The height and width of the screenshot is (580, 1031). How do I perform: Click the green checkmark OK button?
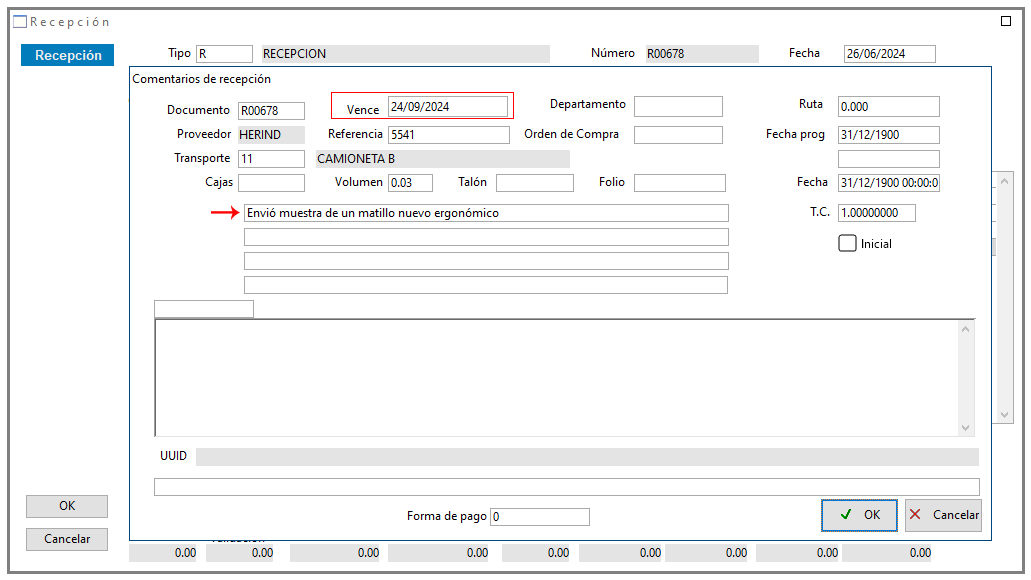tap(859, 515)
